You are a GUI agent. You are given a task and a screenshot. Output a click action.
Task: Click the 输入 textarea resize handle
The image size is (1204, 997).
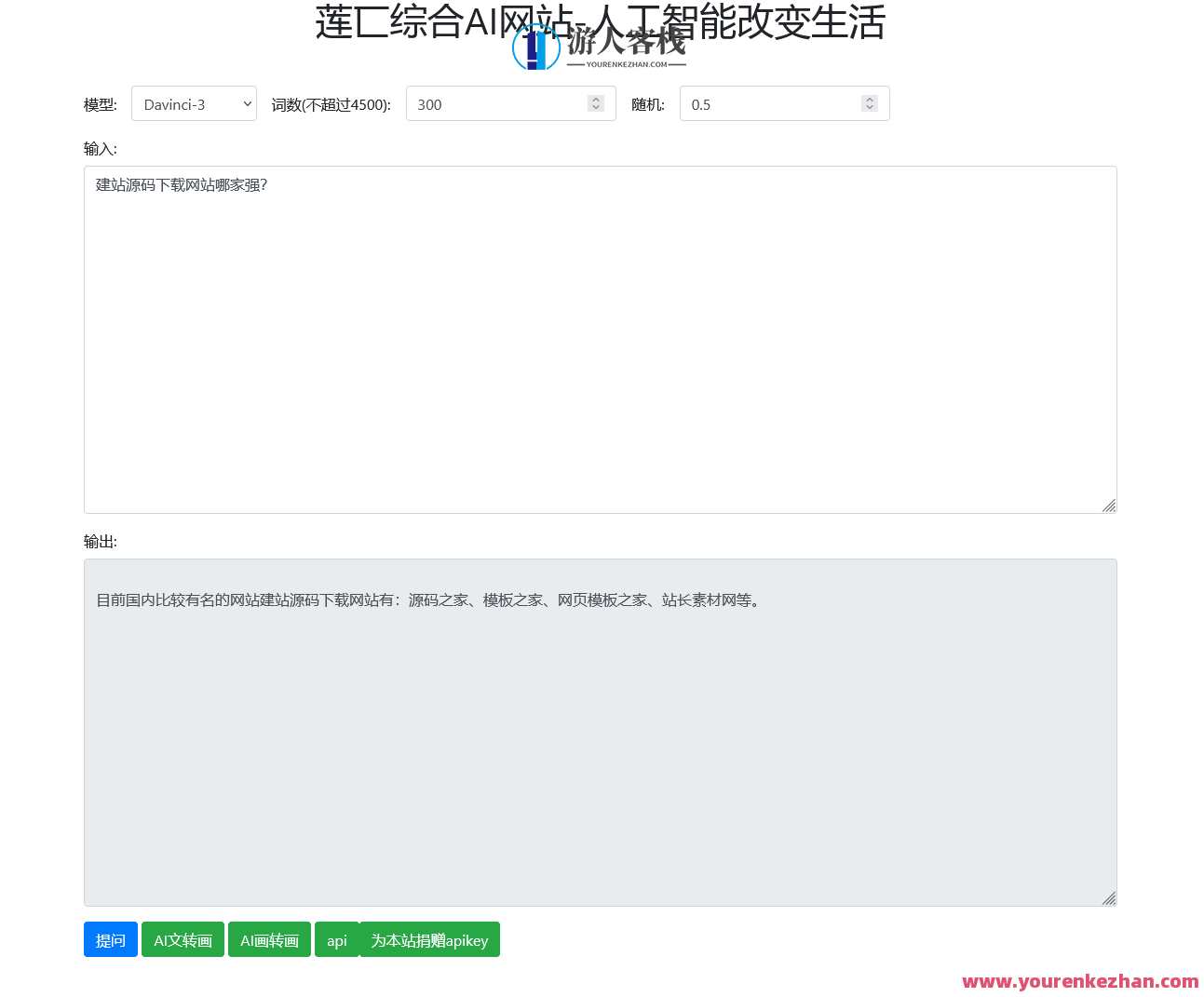pos(1110,505)
